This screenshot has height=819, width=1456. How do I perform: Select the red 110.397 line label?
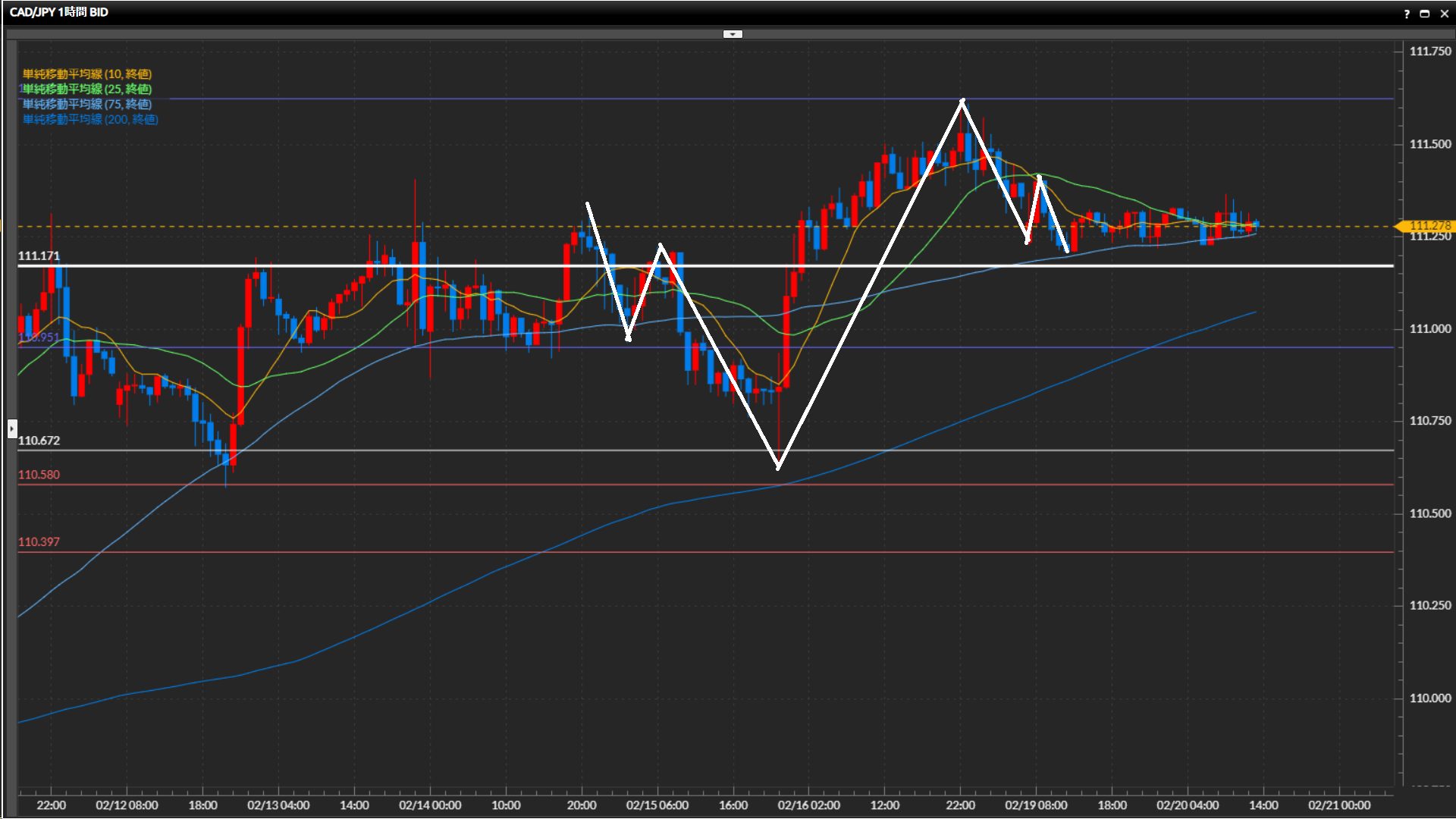39,542
